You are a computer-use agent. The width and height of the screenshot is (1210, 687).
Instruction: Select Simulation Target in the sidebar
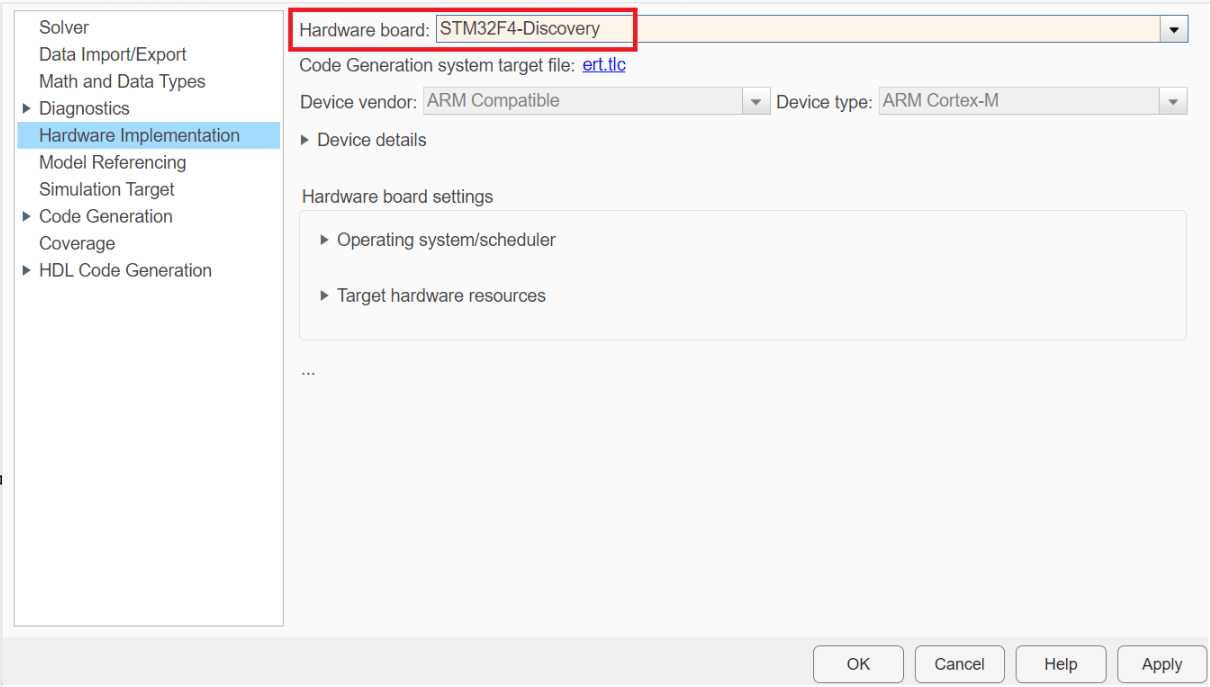(x=106, y=189)
